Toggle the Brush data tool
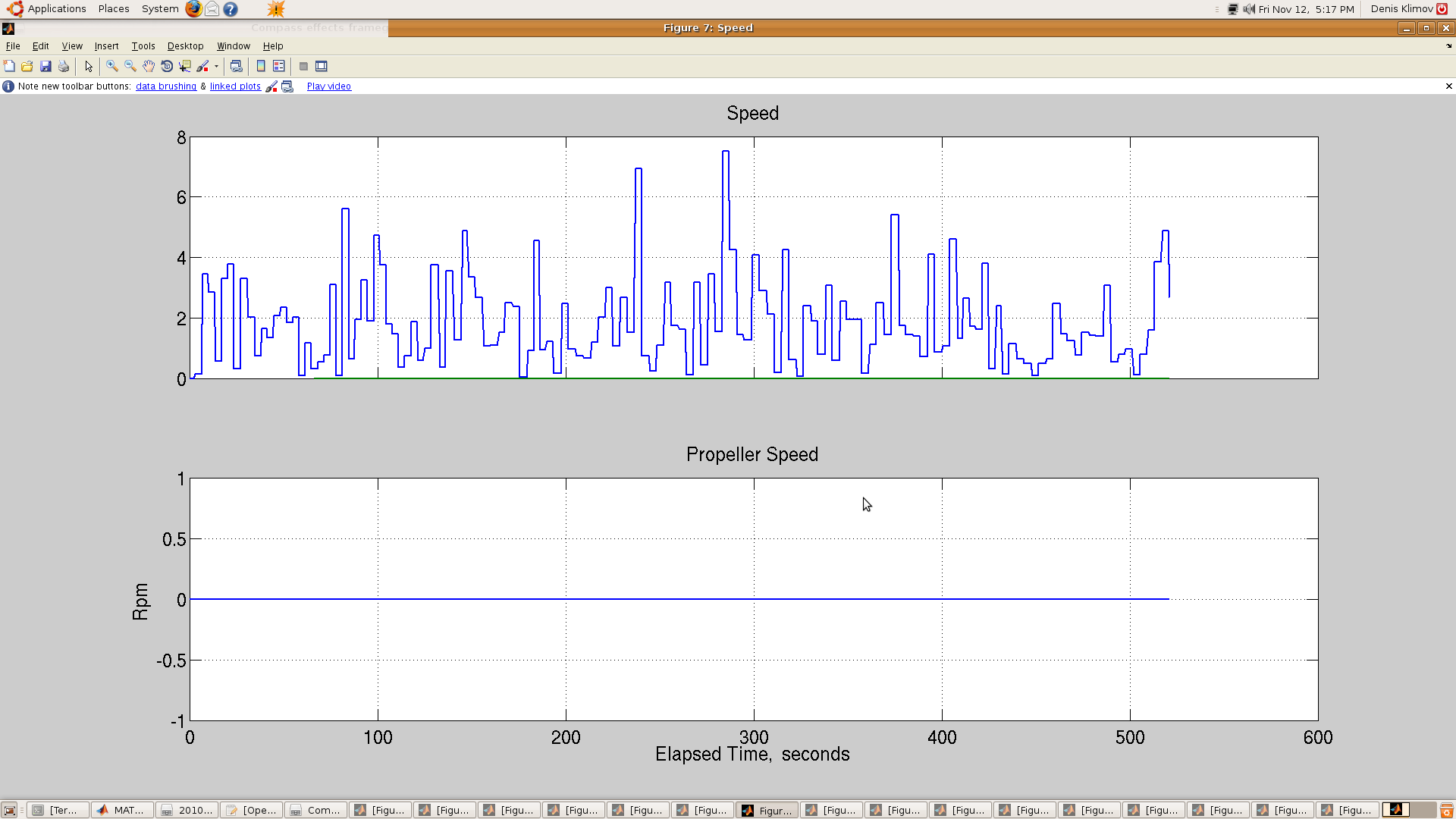 tap(202, 67)
